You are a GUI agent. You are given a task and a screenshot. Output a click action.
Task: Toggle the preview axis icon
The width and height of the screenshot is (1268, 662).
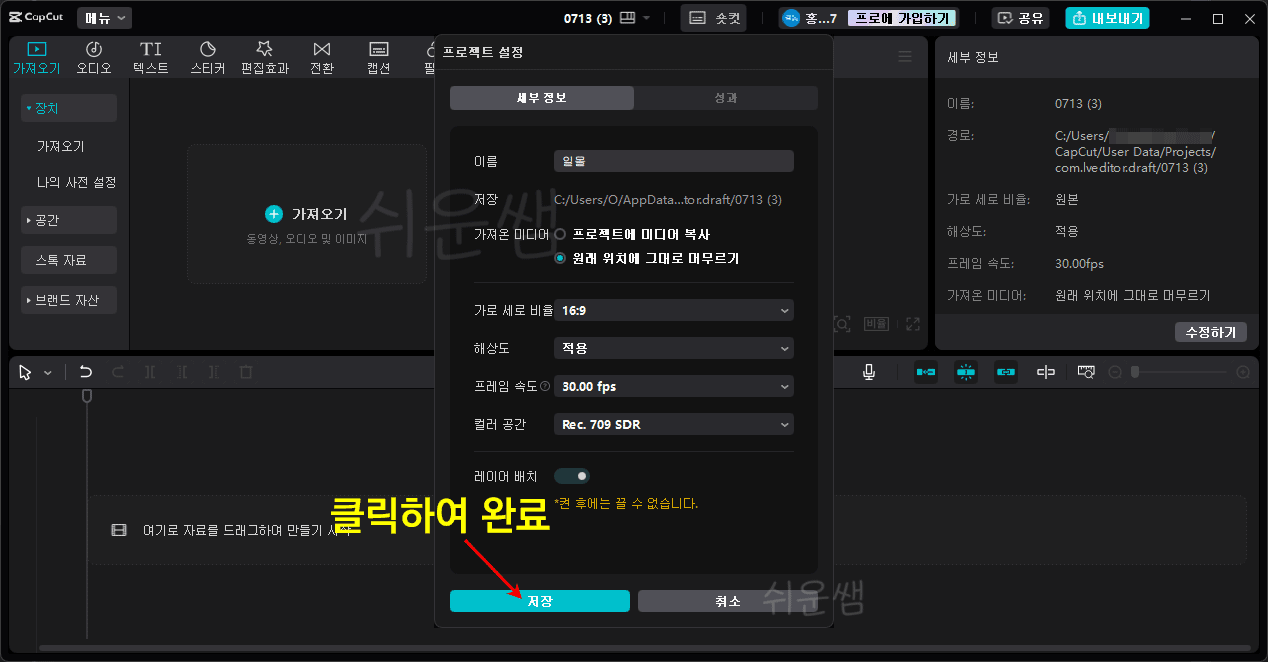click(1046, 372)
